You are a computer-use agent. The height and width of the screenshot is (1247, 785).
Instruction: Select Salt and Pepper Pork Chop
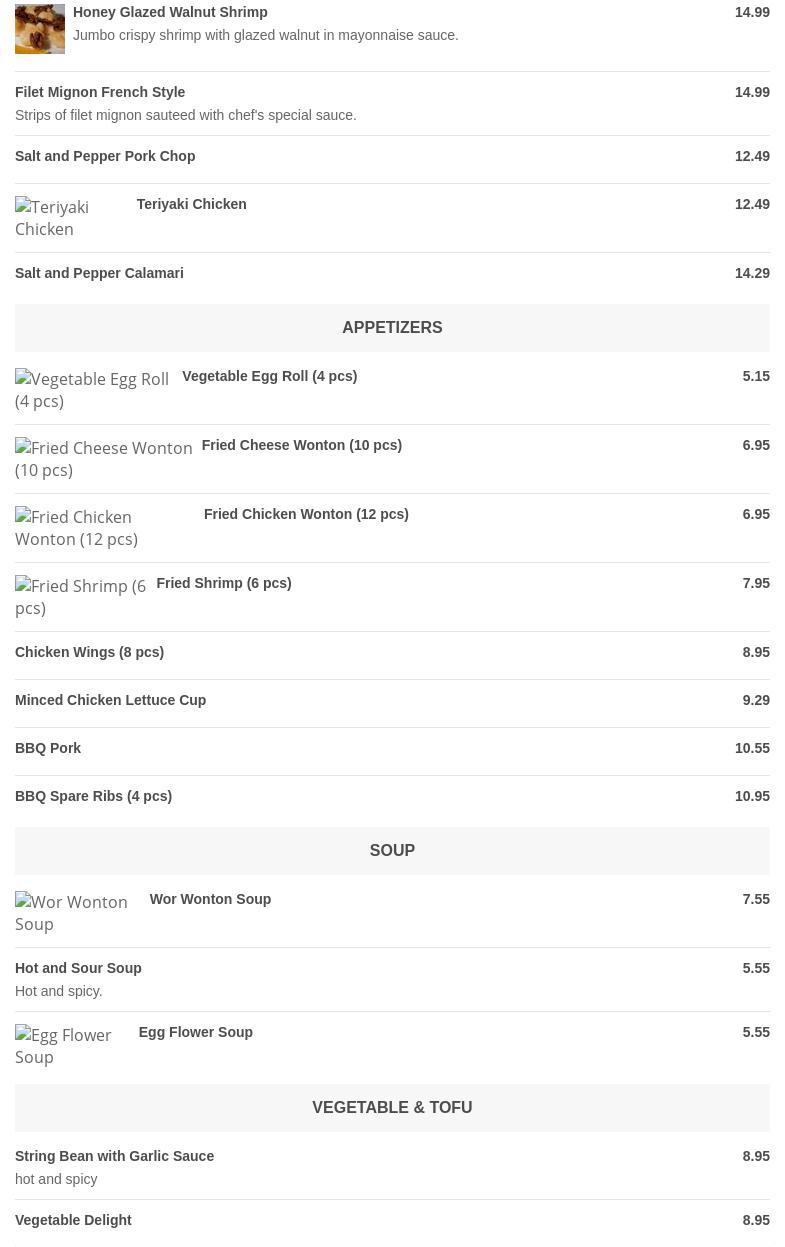click(x=105, y=156)
